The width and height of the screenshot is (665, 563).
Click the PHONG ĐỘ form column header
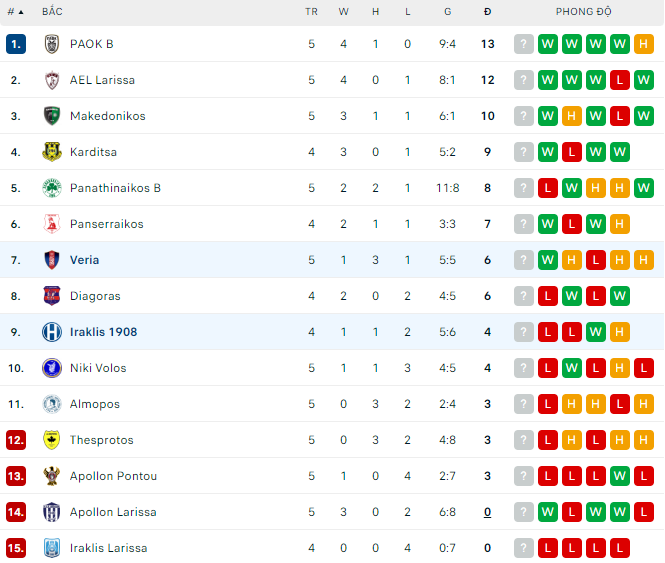click(x=584, y=12)
